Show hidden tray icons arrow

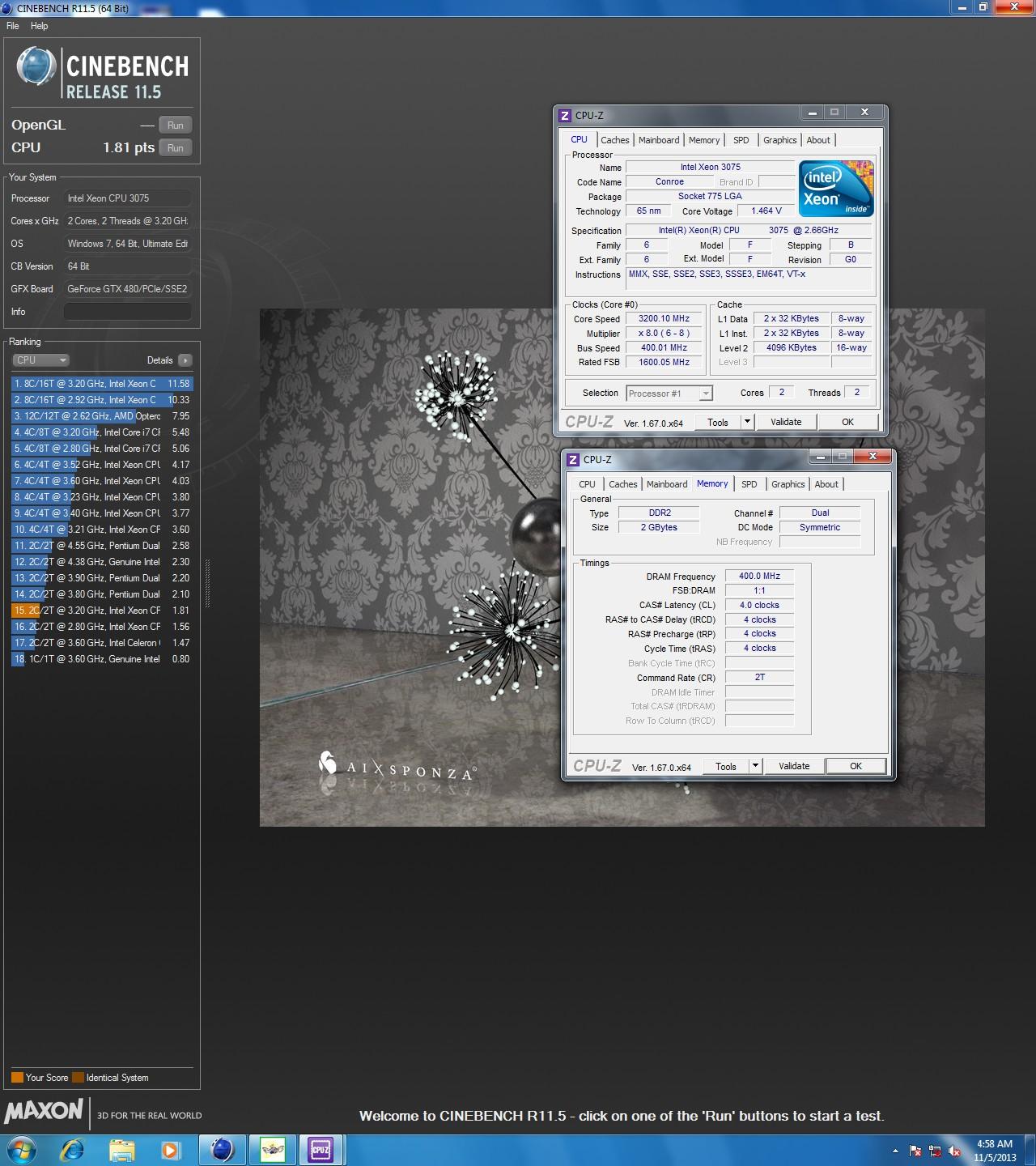pos(895,1151)
